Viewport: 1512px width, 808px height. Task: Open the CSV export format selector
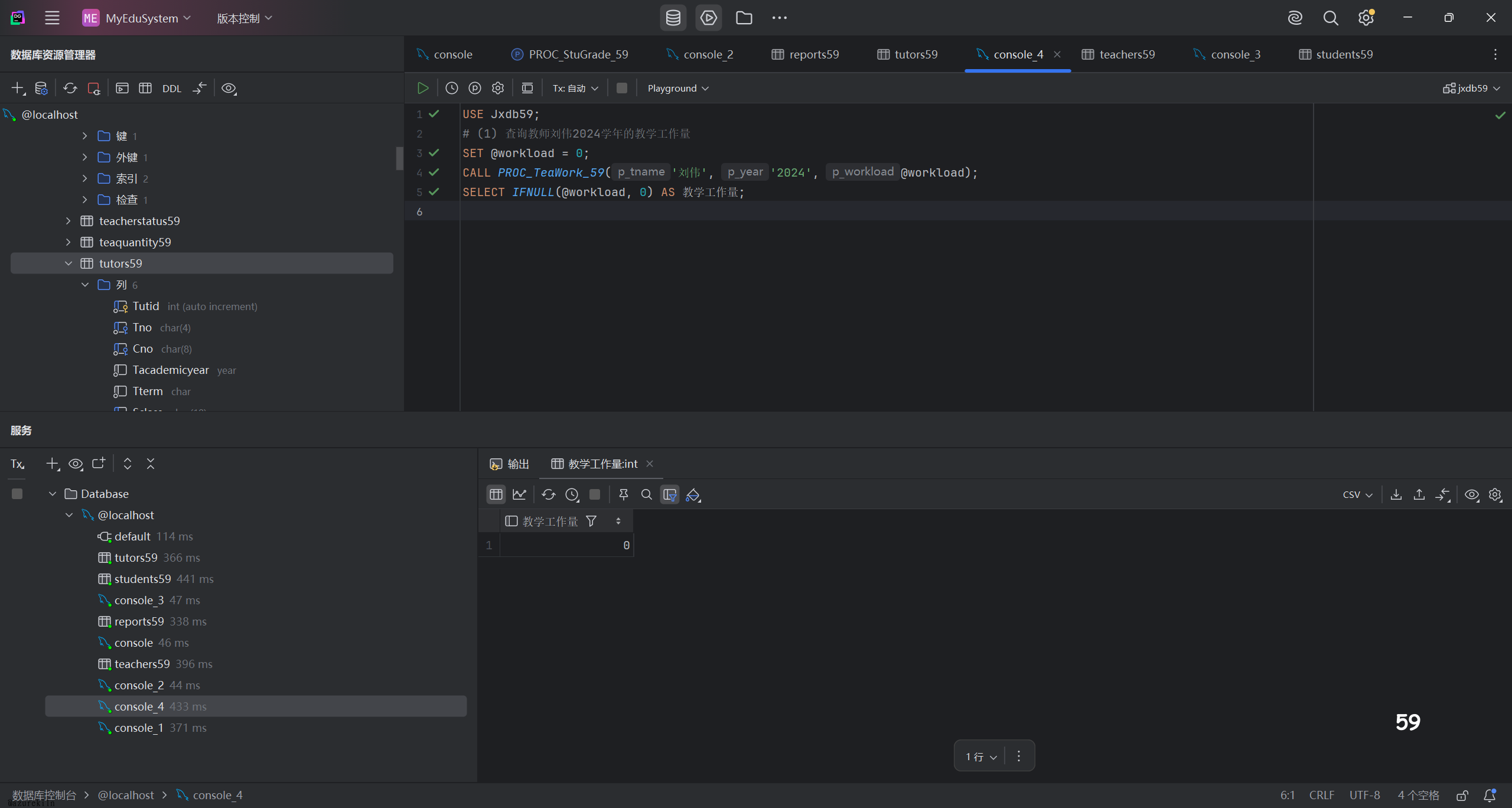[x=1357, y=494]
